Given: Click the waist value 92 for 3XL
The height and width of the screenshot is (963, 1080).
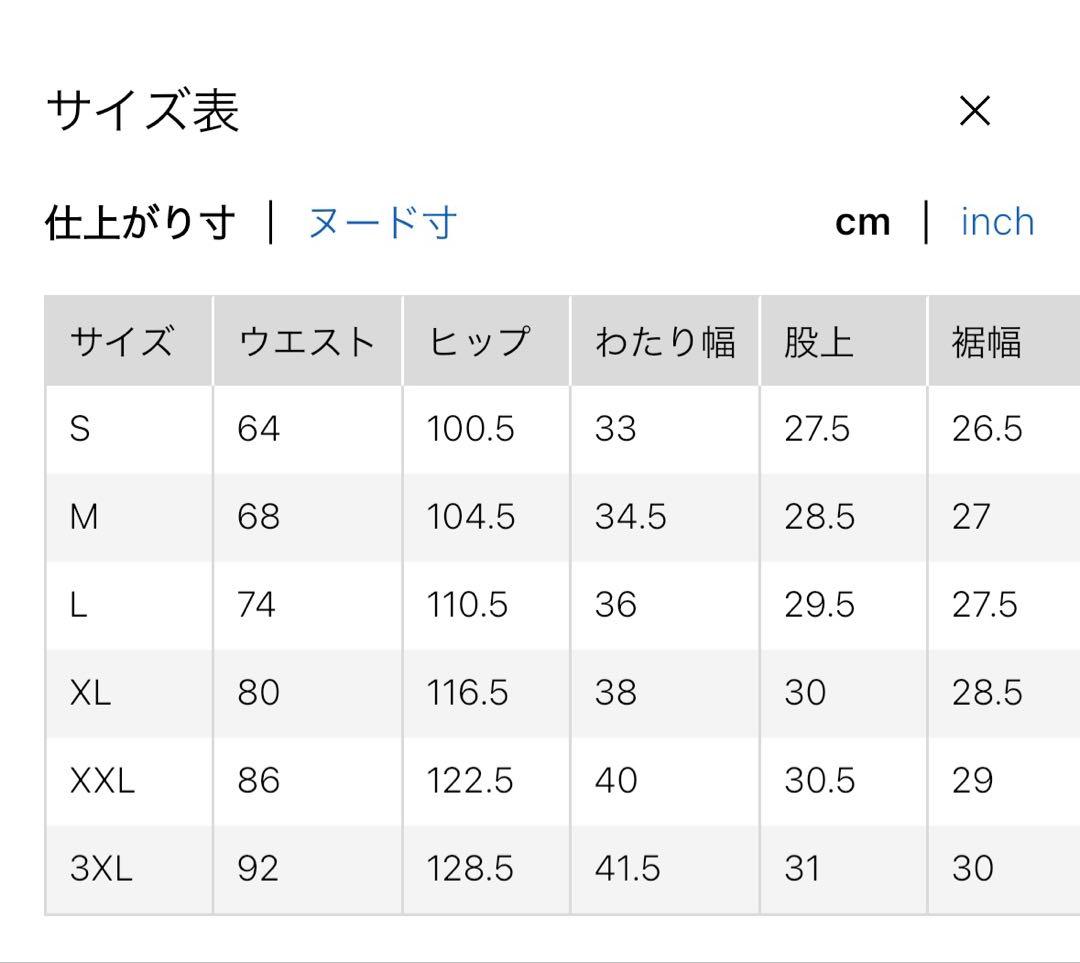Looking at the screenshot, I should pos(258,869).
